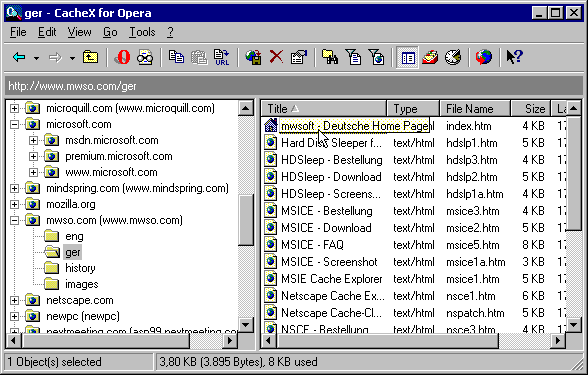Expand the newpc tree node
The width and height of the screenshot is (588, 375).
click(14, 316)
